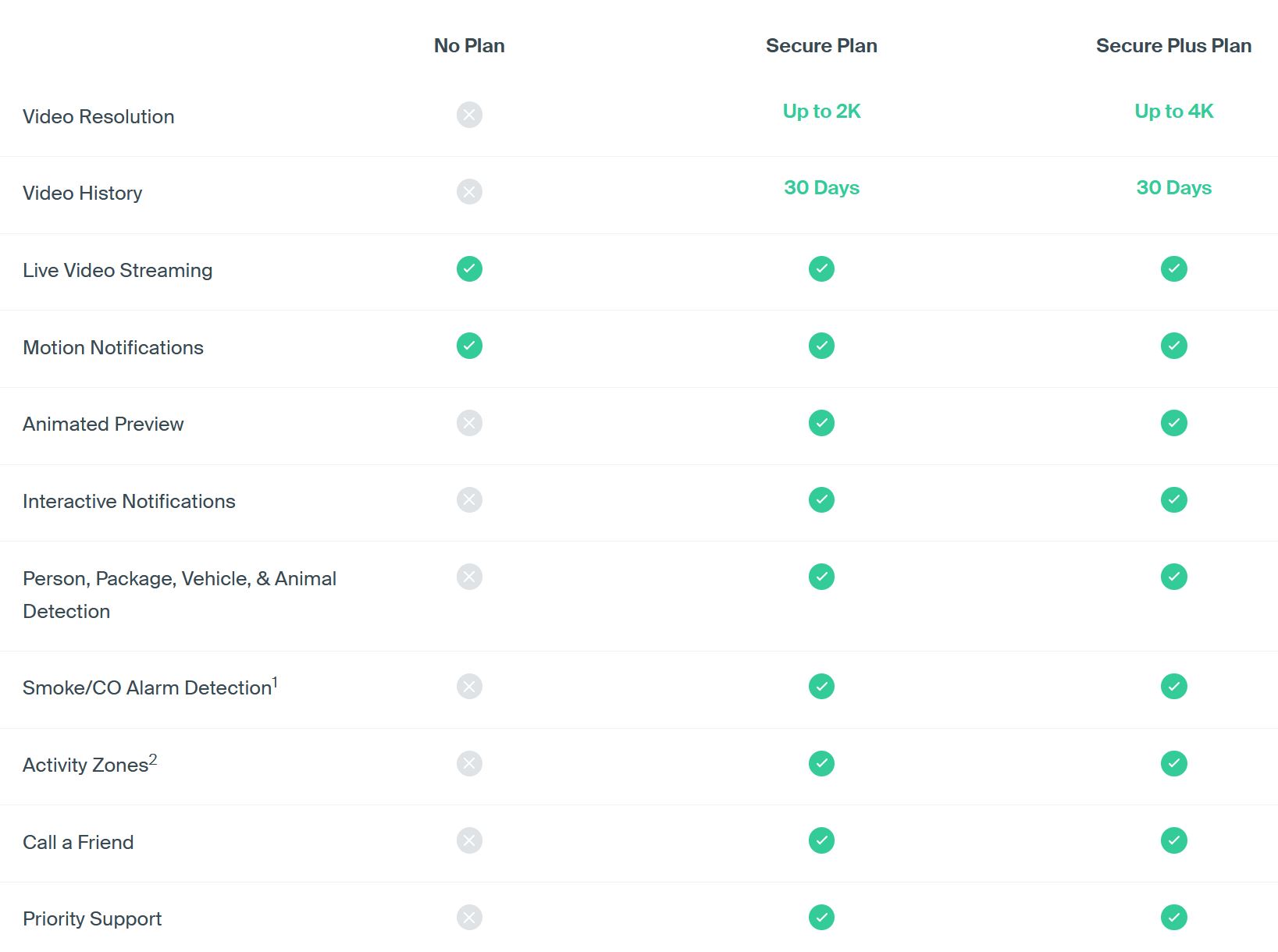The image size is (1278, 952).
Task: Click the 'Up to 2K' text under Secure Plan
Action: click(821, 111)
